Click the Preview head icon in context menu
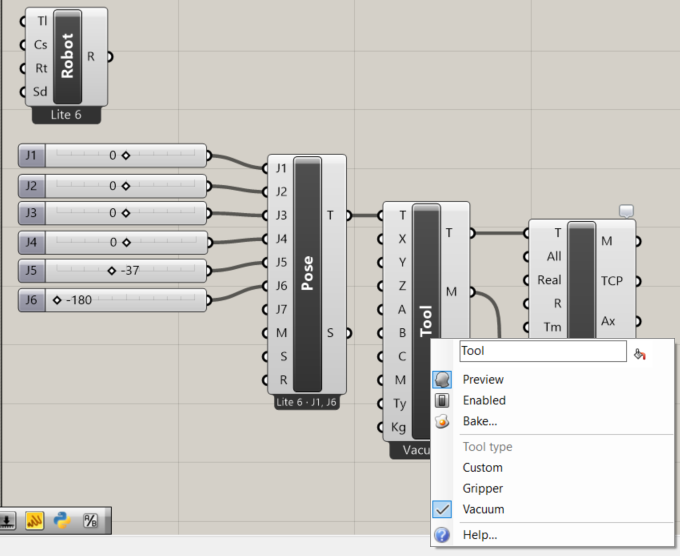The image size is (680, 556). 442,379
